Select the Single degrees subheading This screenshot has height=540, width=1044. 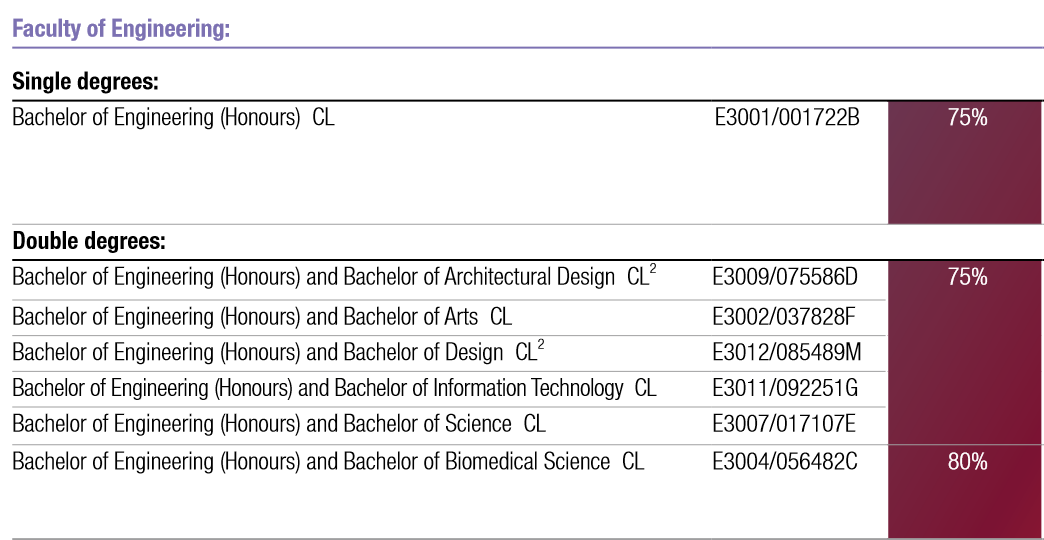(x=86, y=81)
